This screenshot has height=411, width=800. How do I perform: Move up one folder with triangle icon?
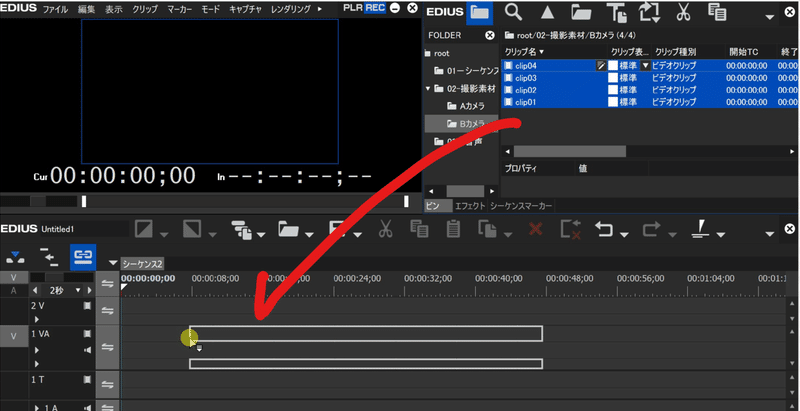click(547, 13)
